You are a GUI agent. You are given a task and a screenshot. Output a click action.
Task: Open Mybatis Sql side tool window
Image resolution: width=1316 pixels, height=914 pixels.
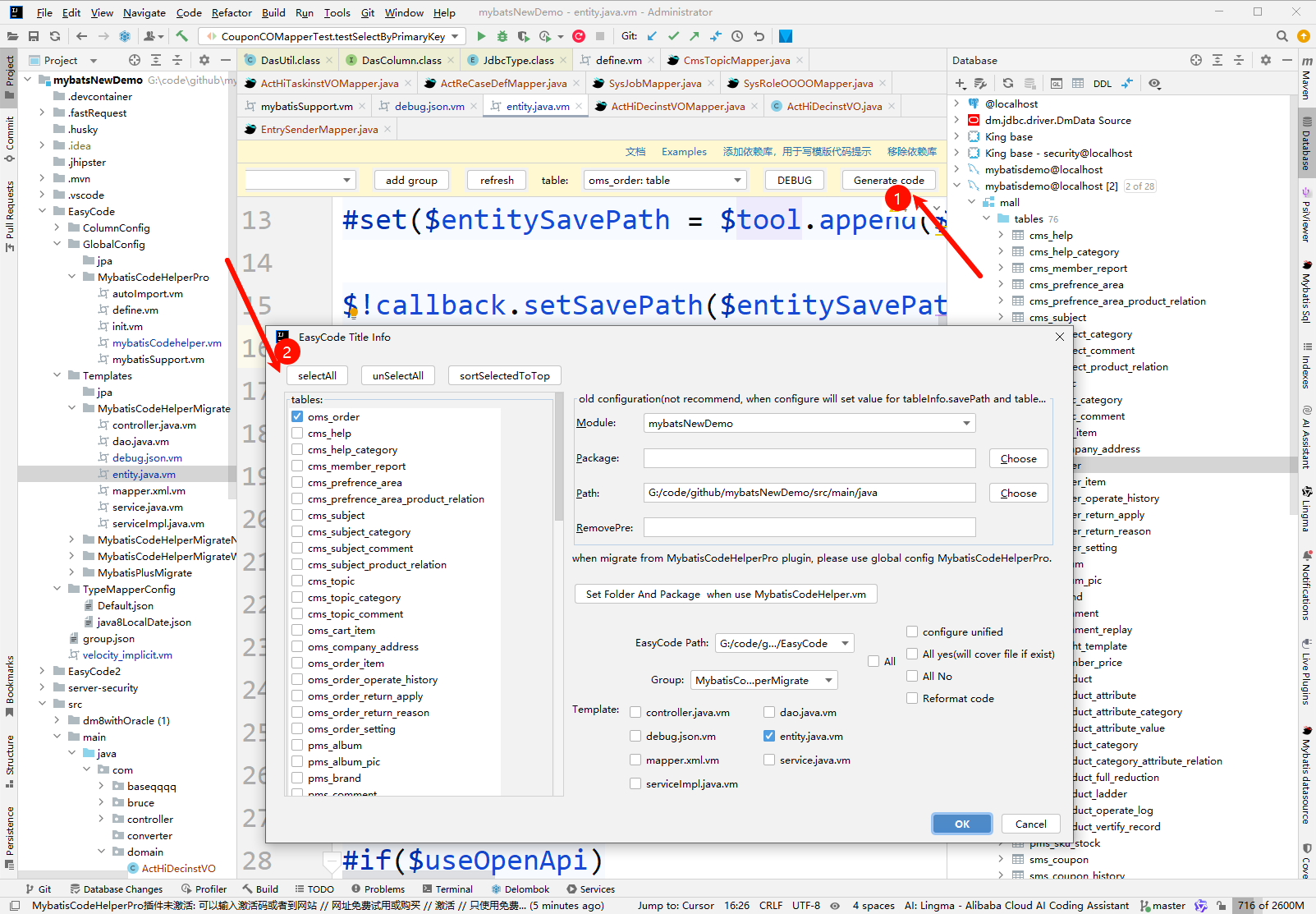pyautogui.click(x=1306, y=292)
